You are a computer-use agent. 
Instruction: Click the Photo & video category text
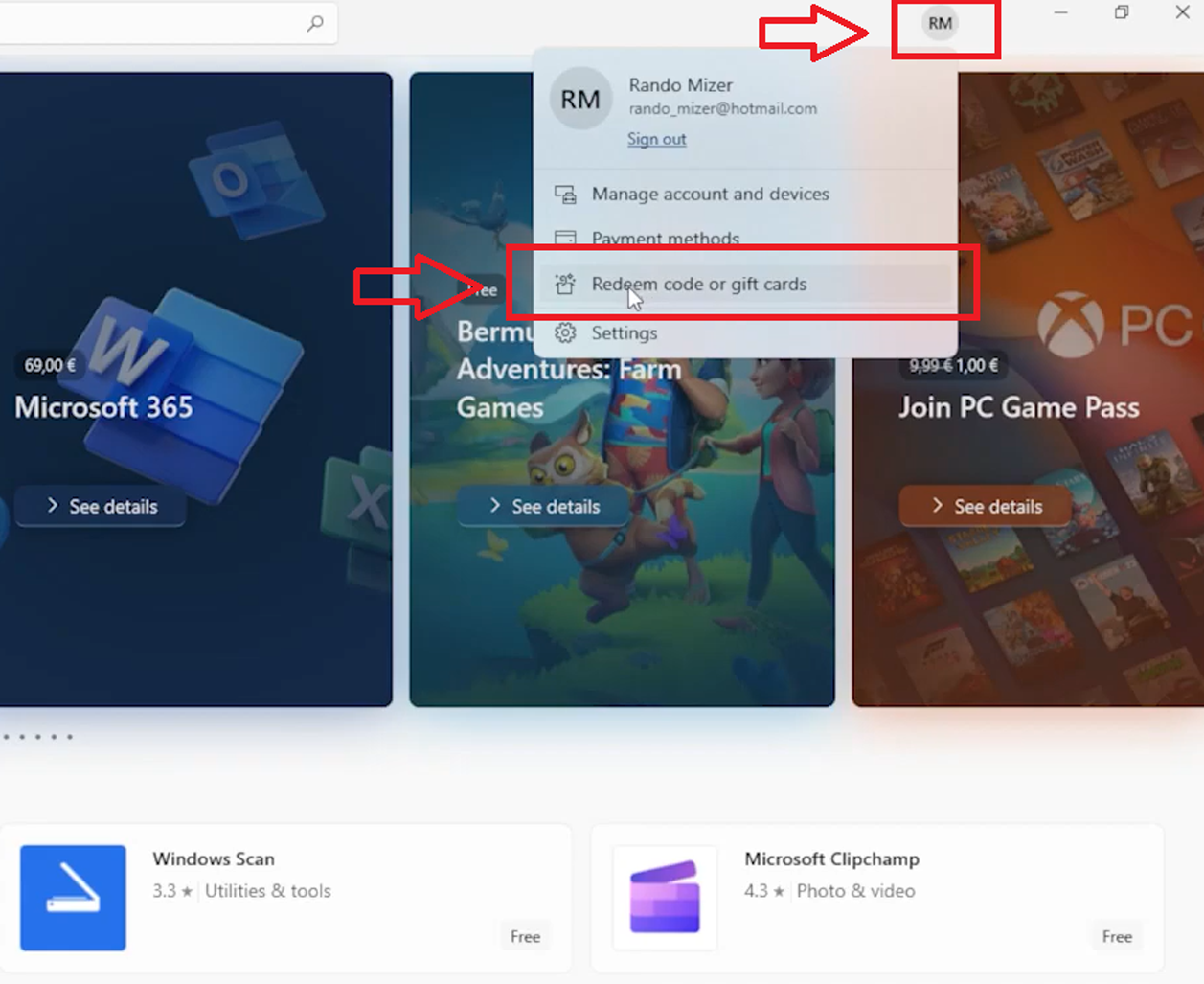[855, 891]
